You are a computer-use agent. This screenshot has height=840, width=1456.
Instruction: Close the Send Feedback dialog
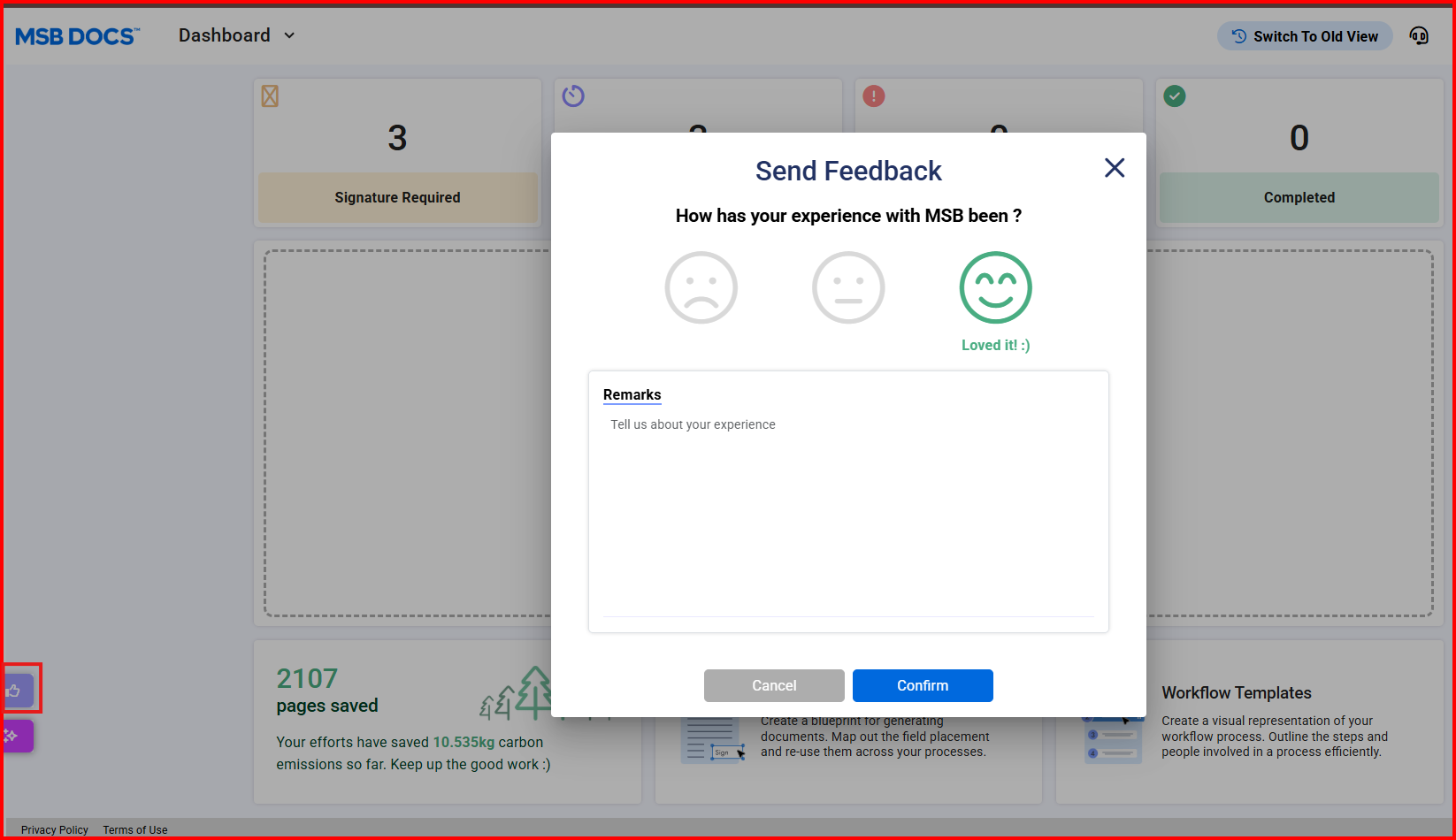coord(1115,168)
